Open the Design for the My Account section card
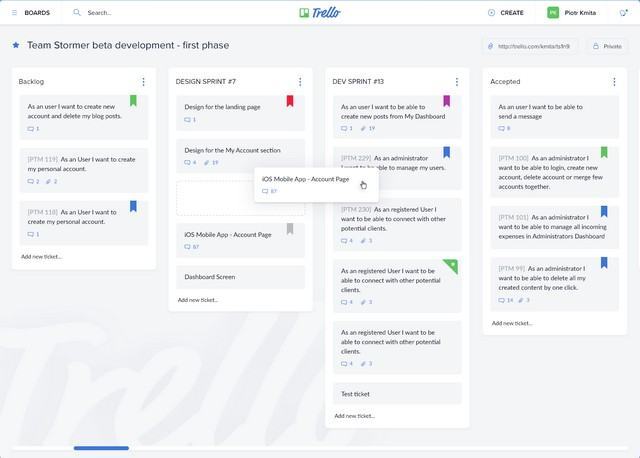This screenshot has width=640, height=458. pyautogui.click(x=240, y=156)
